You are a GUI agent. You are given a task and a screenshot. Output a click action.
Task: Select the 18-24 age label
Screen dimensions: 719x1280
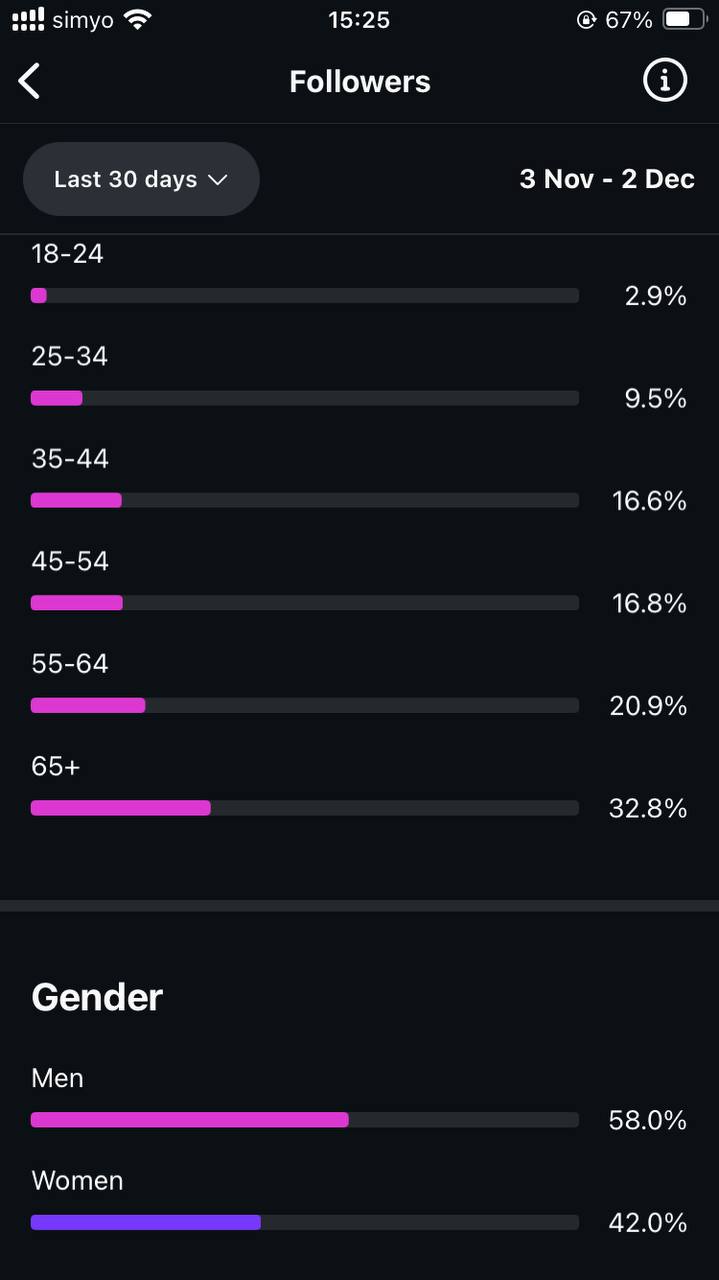tap(67, 254)
